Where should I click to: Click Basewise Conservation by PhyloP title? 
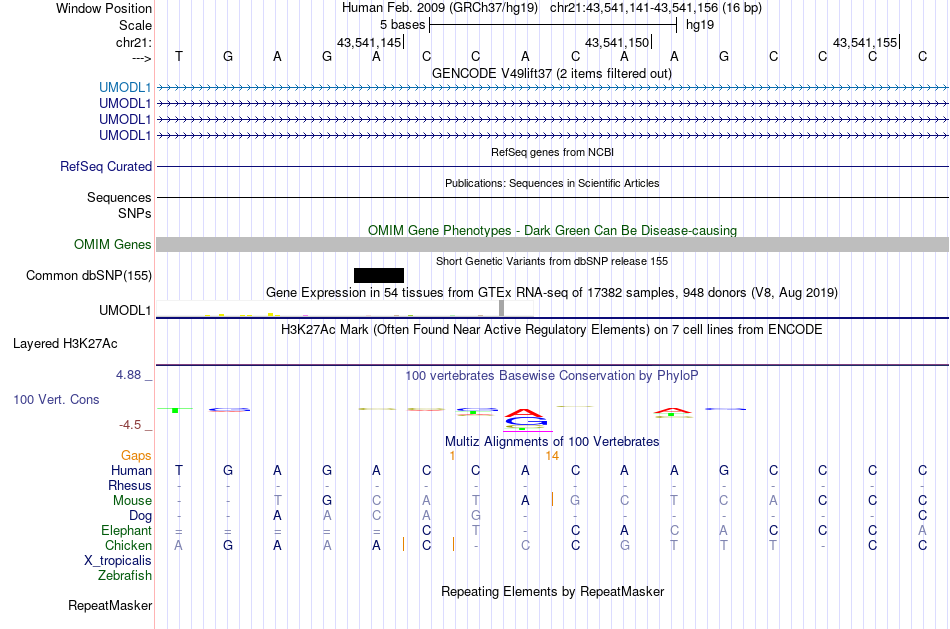click(552, 376)
